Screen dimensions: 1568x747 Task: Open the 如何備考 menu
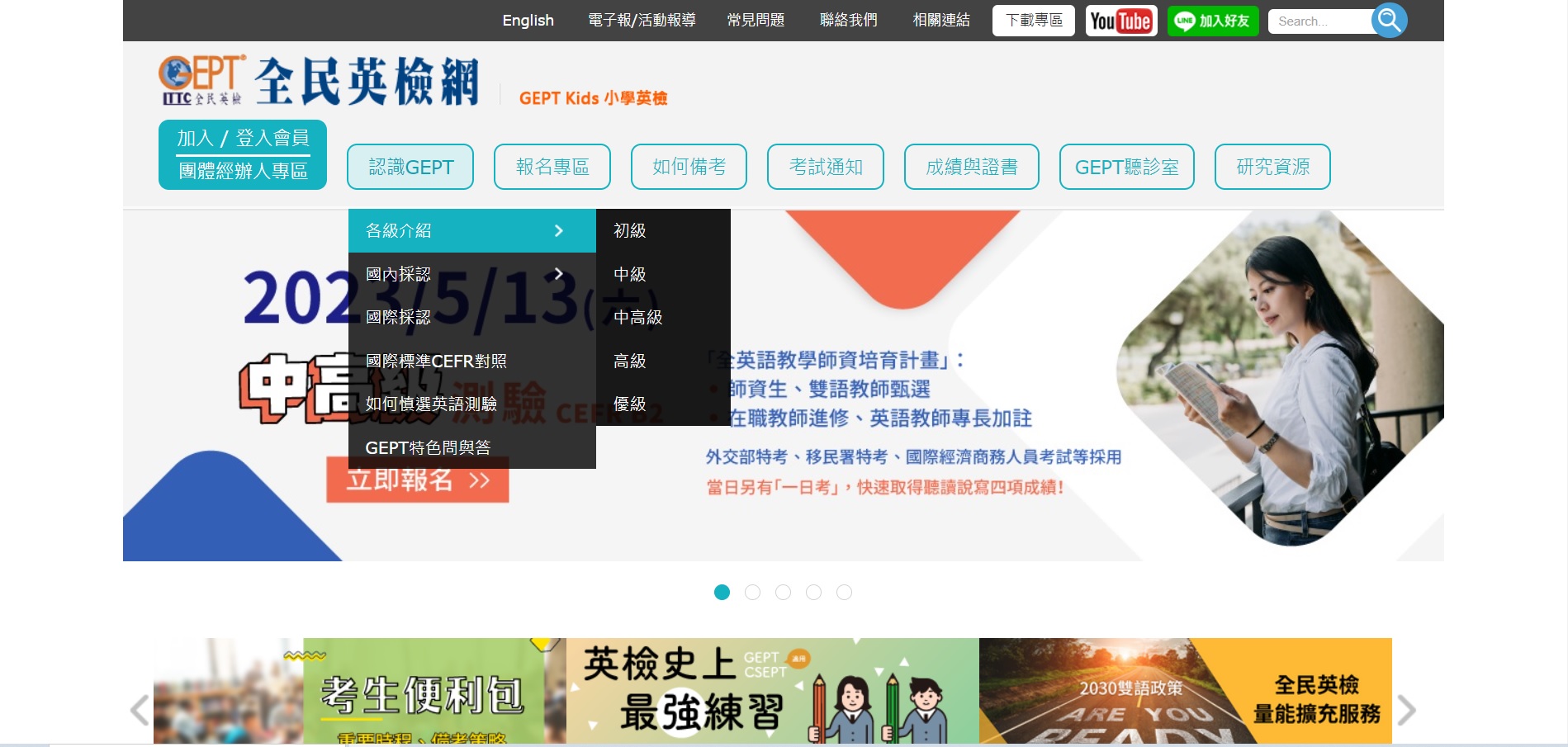click(x=689, y=167)
